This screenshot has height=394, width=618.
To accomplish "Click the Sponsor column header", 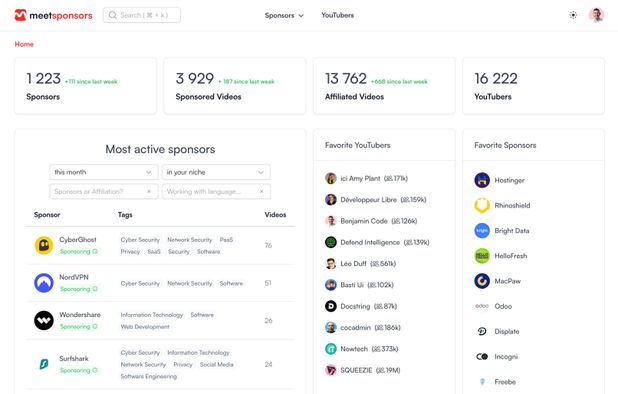I will tap(47, 215).
